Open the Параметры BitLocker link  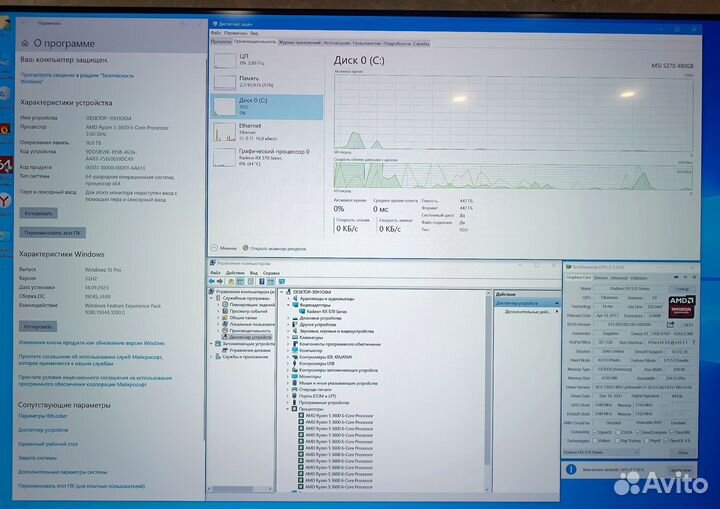(43, 416)
